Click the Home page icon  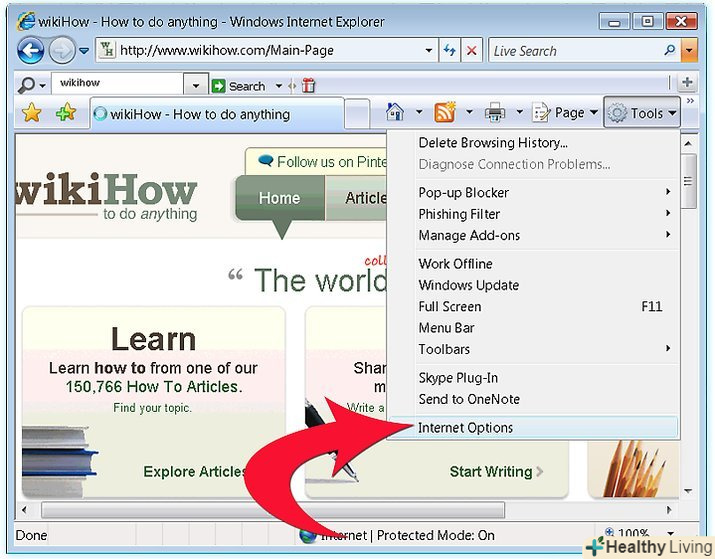[395, 112]
